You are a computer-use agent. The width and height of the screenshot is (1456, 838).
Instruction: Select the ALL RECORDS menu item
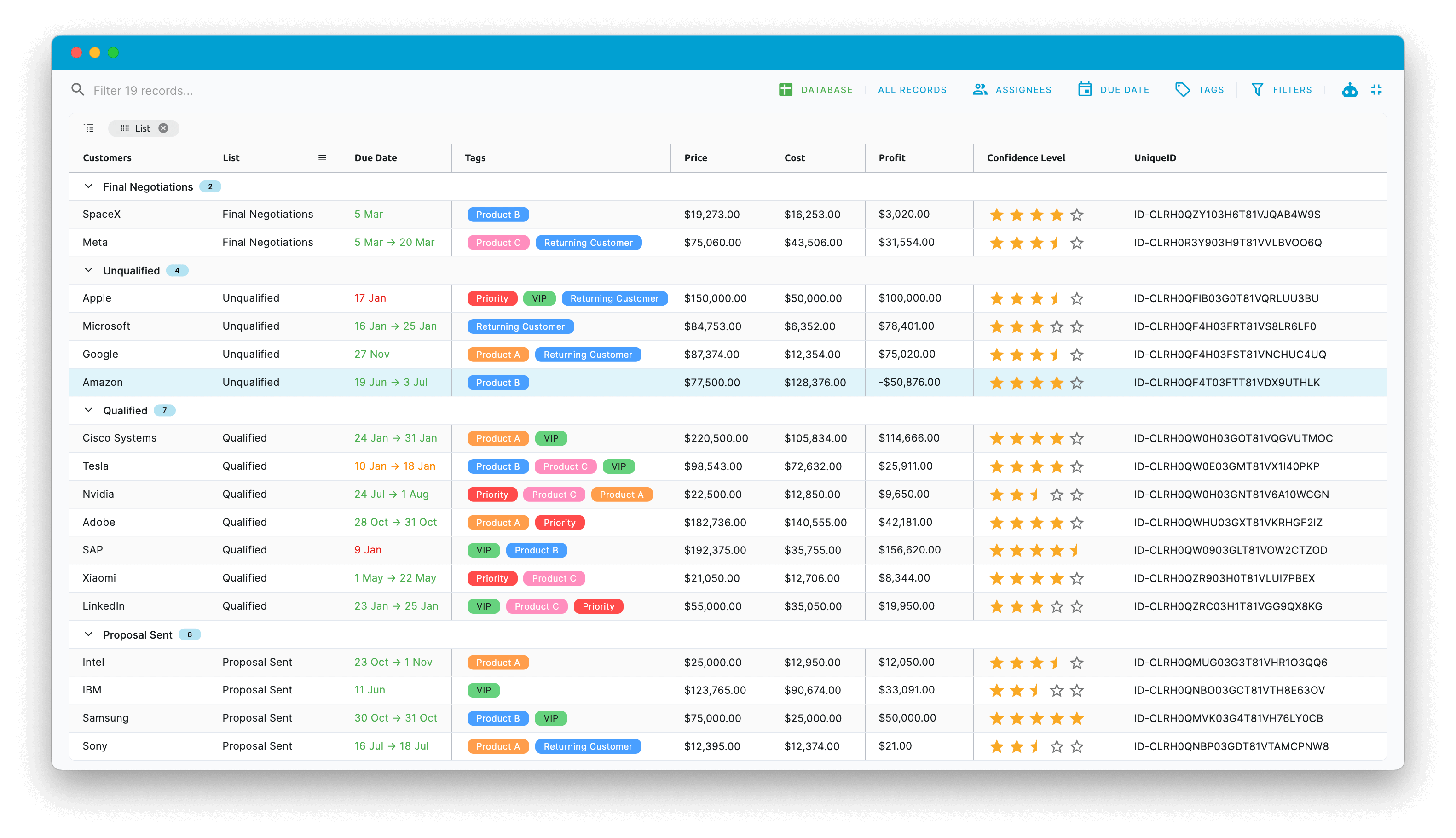click(912, 89)
